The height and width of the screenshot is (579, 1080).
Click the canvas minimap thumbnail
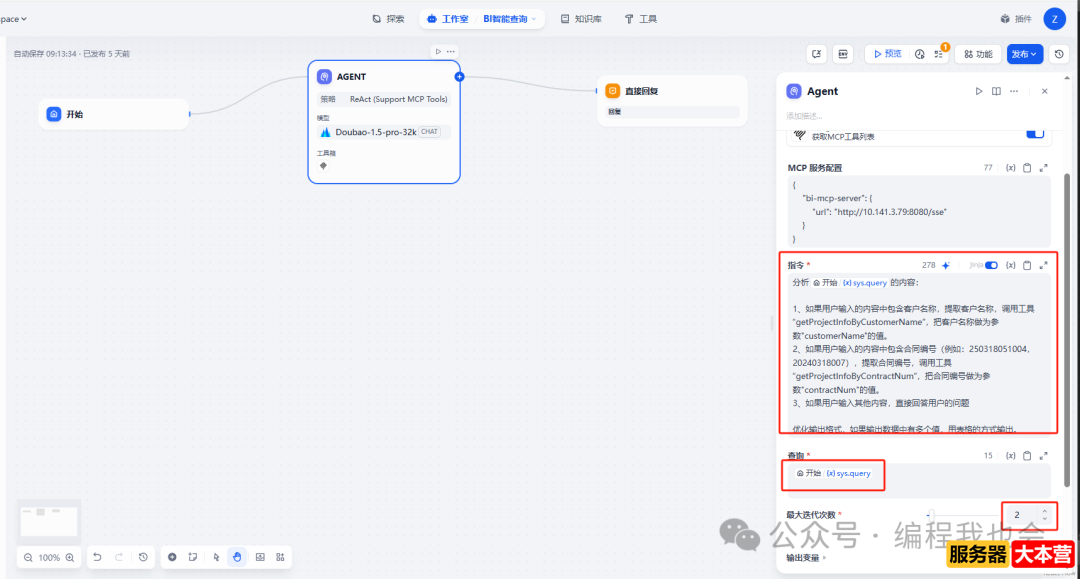tap(49, 521)
